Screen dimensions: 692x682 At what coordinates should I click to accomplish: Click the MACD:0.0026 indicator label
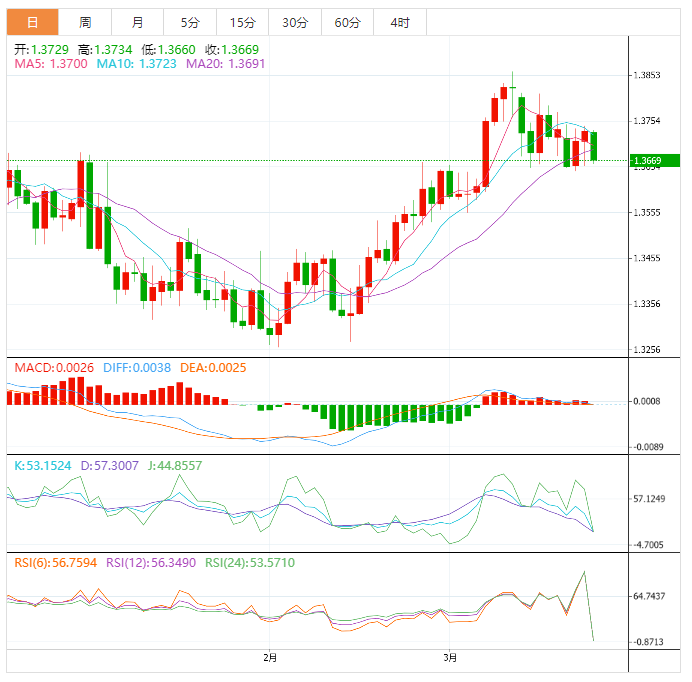53,368
